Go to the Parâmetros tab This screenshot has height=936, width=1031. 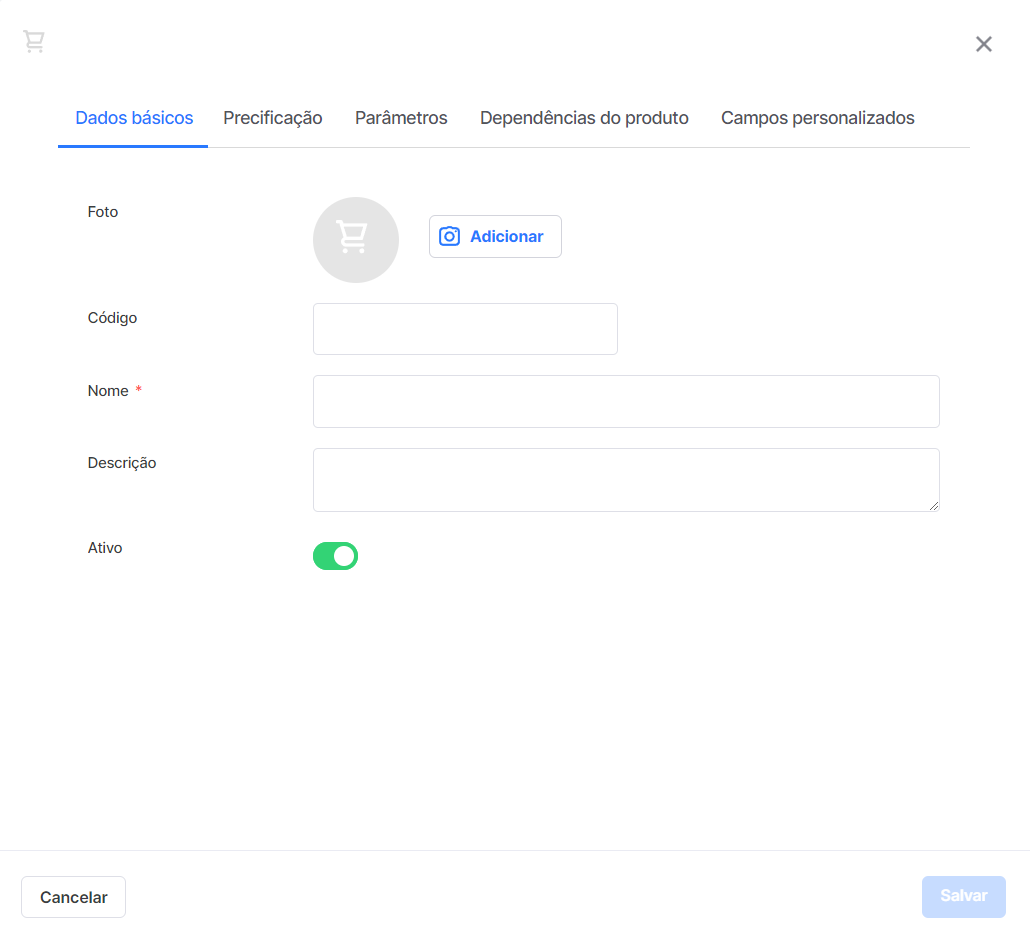coord(401,118)
